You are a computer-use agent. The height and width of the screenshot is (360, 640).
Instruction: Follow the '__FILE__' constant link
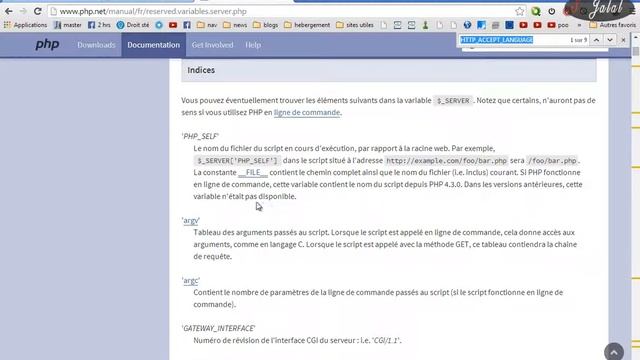pos(253,172)
